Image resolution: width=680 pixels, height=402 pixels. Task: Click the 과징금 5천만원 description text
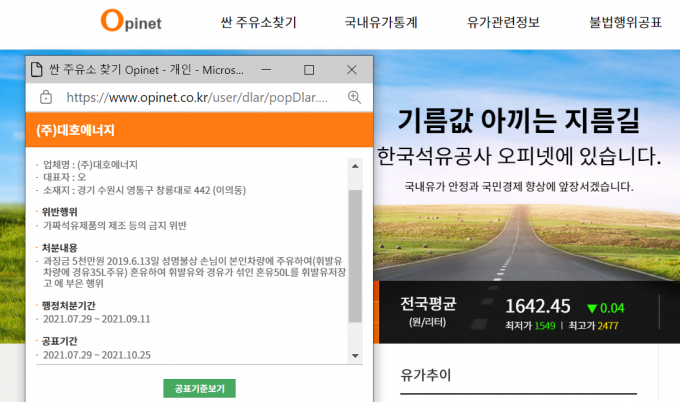tap(194, 272)
